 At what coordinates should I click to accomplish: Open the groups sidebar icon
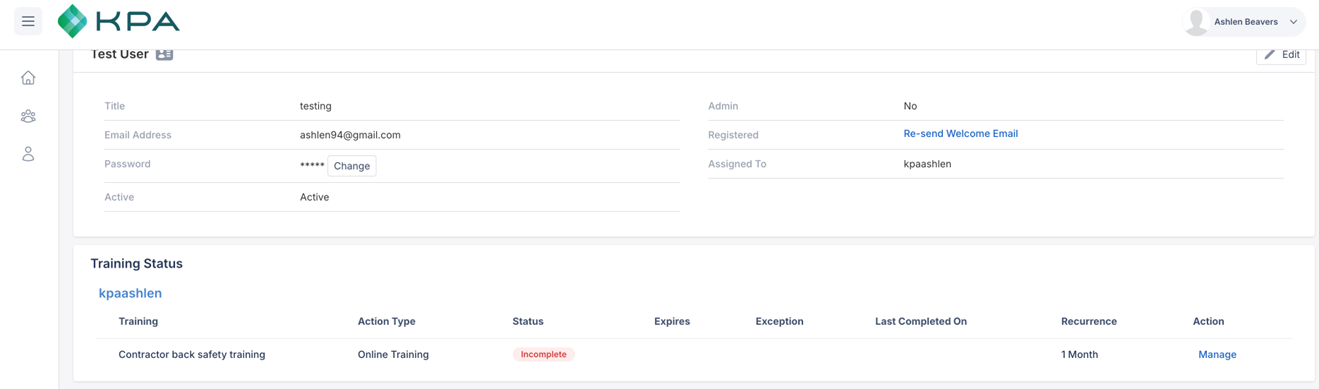point(28,116)
